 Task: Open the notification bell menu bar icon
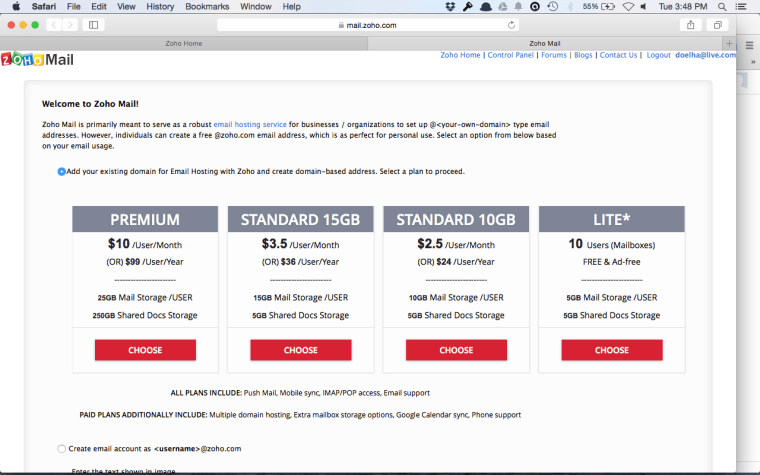click(518, 6)
